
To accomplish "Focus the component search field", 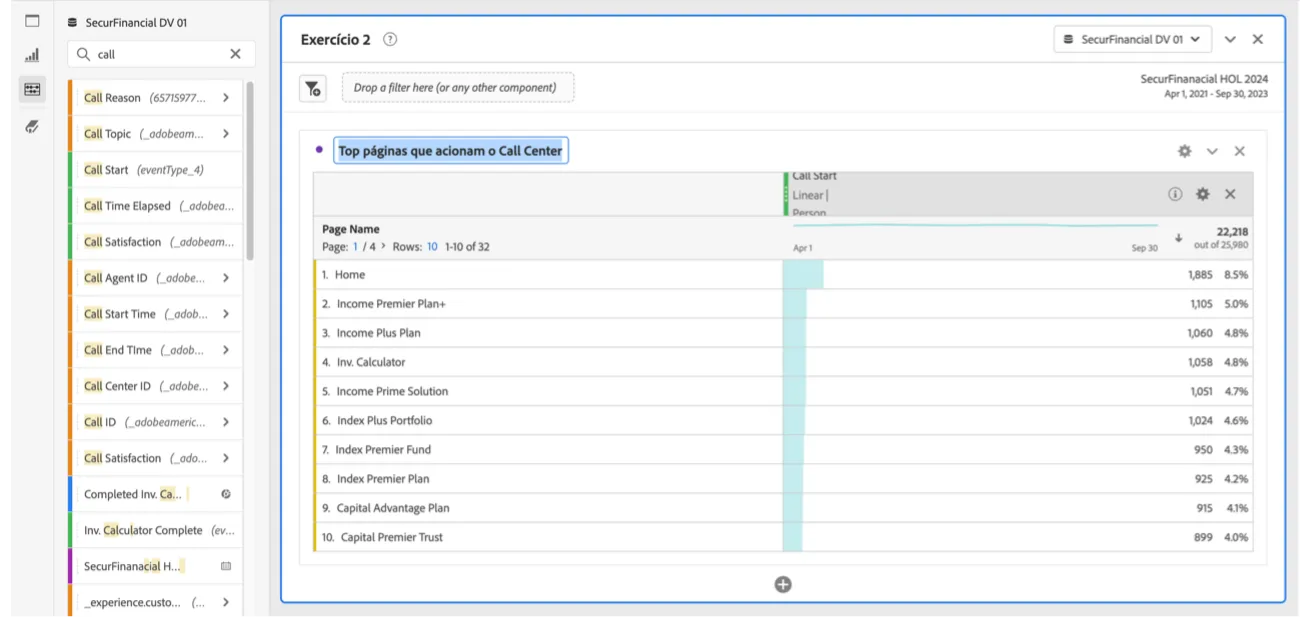I will [x=162, y=54].
